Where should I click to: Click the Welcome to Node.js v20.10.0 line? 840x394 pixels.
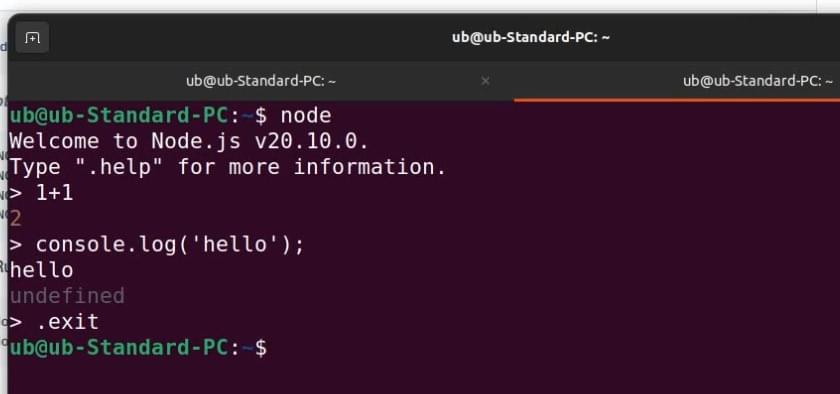pos(189,142)
